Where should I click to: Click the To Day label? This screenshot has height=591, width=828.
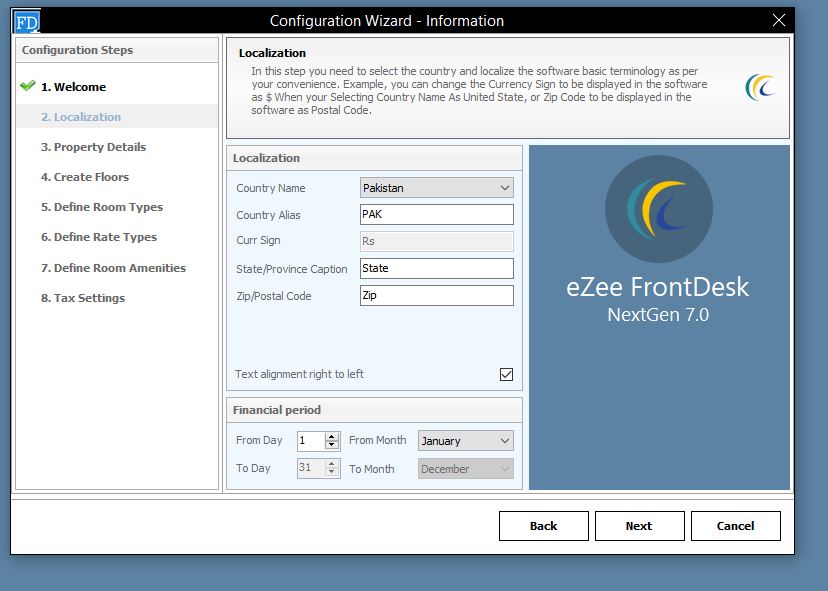pos(253,468)
